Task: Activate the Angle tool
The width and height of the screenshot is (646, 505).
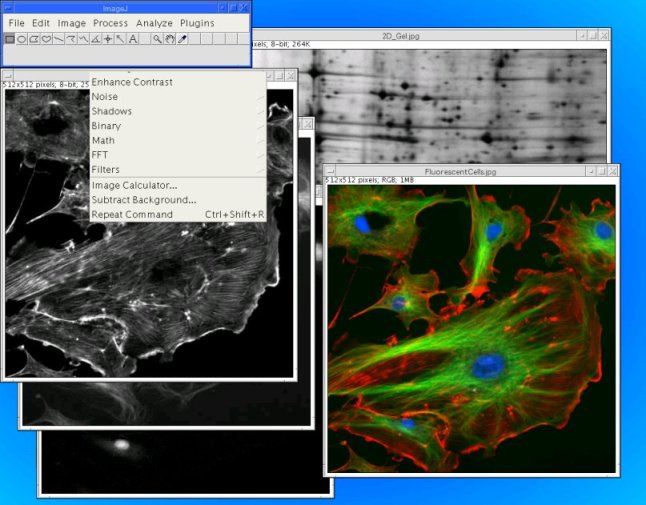Action: pyautogui.click(x=96, y=39)
